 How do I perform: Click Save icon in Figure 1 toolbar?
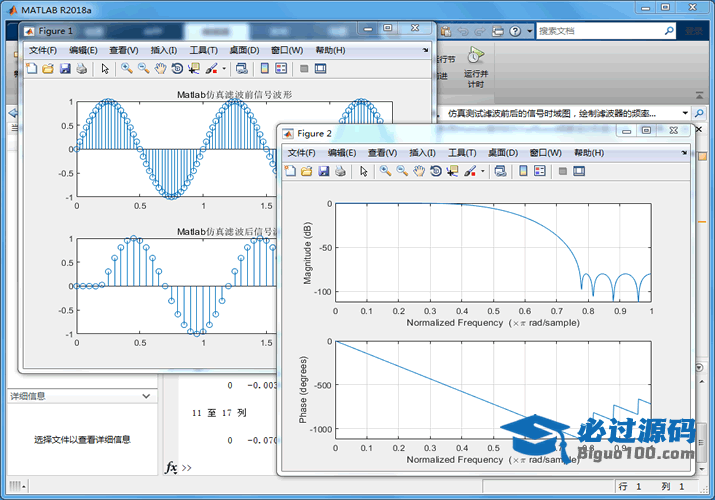(x=65, y=69)
